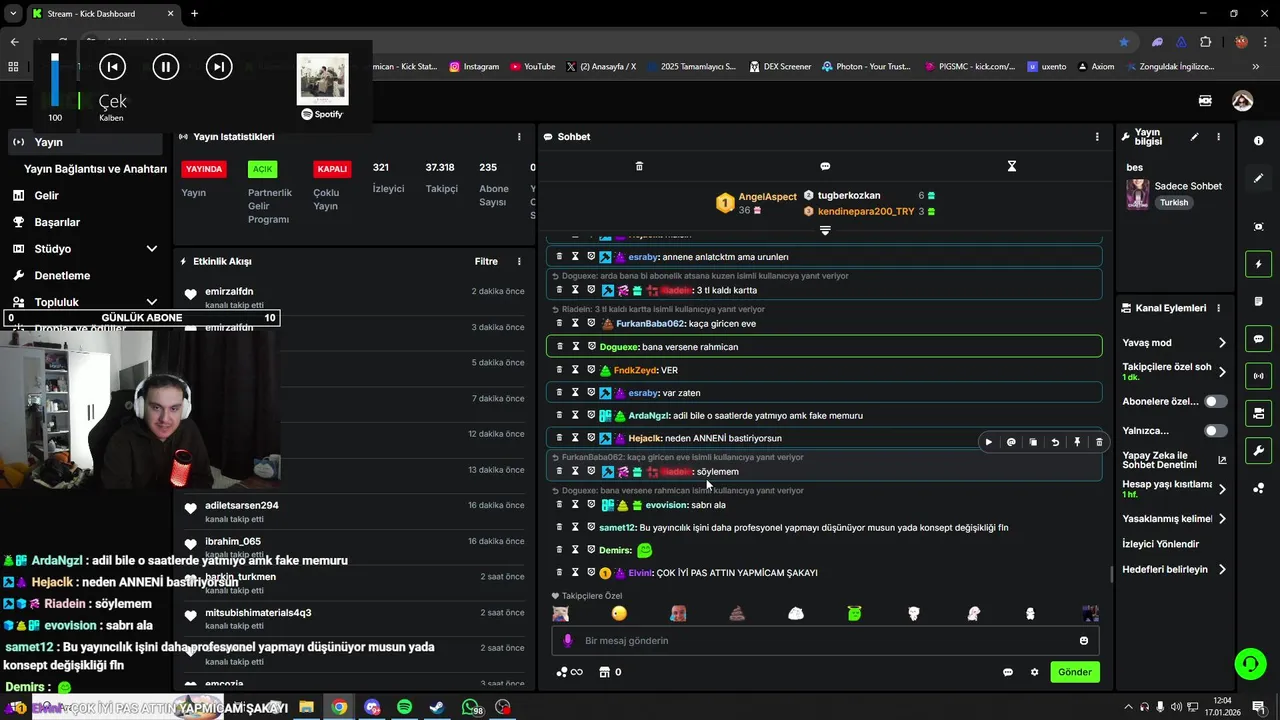Click the chat bubble icon in Sohbet header
The width and height of the screenshot is (1280, 720).
point(825,166)
